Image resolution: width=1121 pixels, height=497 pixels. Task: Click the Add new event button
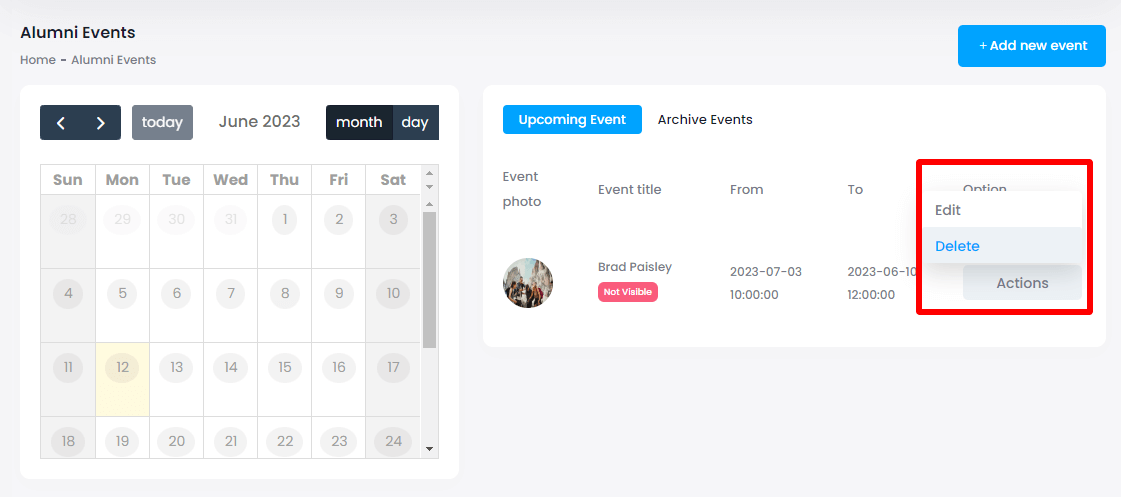(1032, 46)
